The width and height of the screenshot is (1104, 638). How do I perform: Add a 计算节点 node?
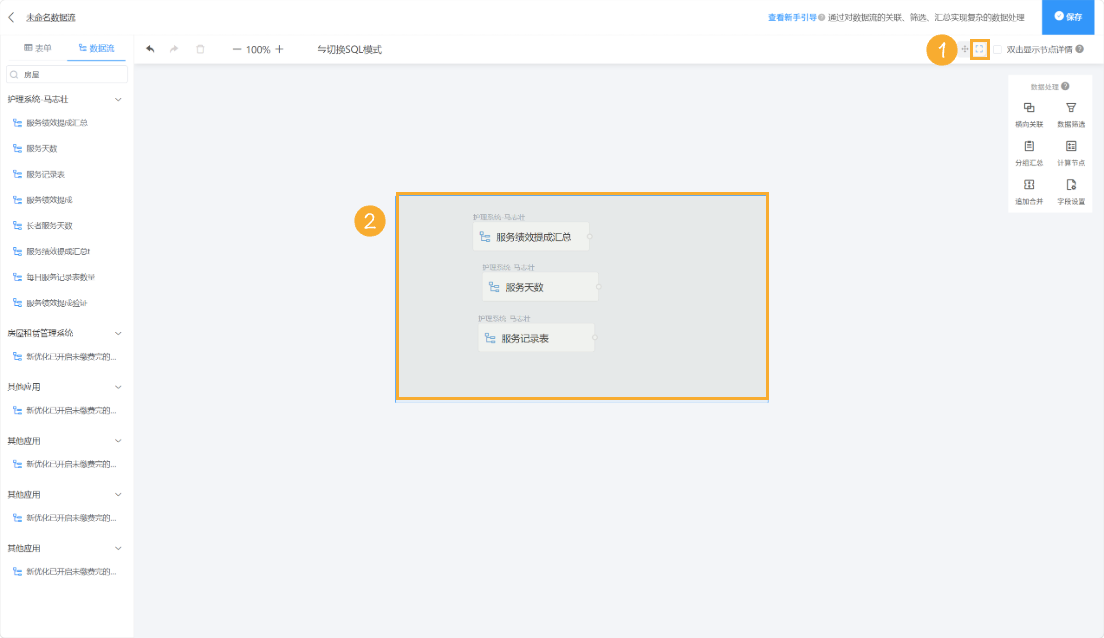click(1071, 154)
